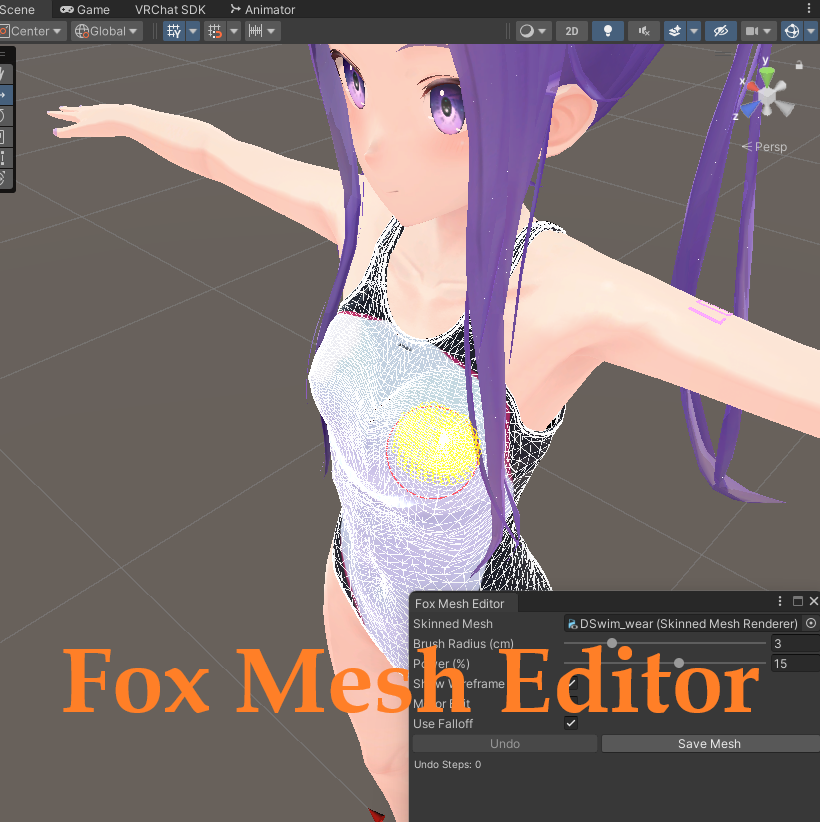The width and height of the screenshot is (820, 822).
Task: Open the Global orientation dropdown
Action: (x=105, y=31)
